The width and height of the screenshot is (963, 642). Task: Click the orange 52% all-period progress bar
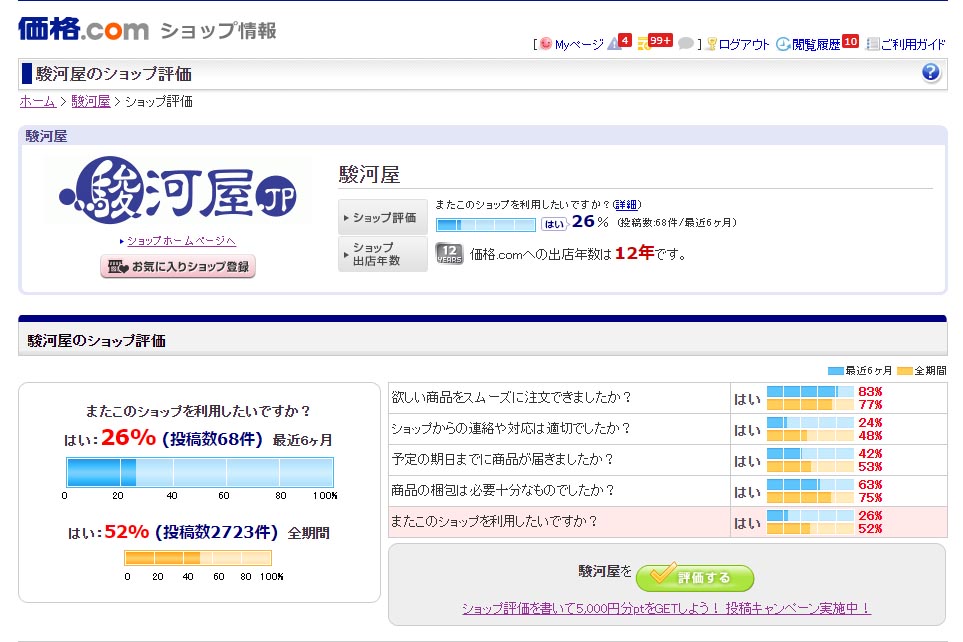(x=198, y=558)
